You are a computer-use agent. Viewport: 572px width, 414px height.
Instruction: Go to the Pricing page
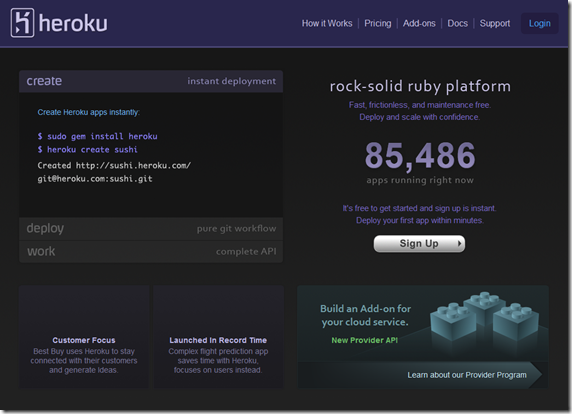coord(378,23)
